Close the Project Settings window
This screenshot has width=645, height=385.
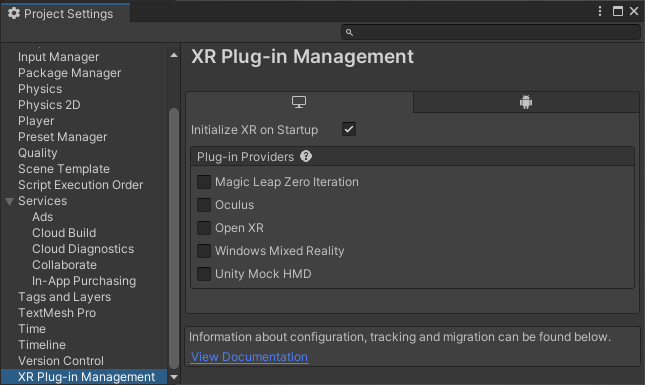(x=634, y=11)
